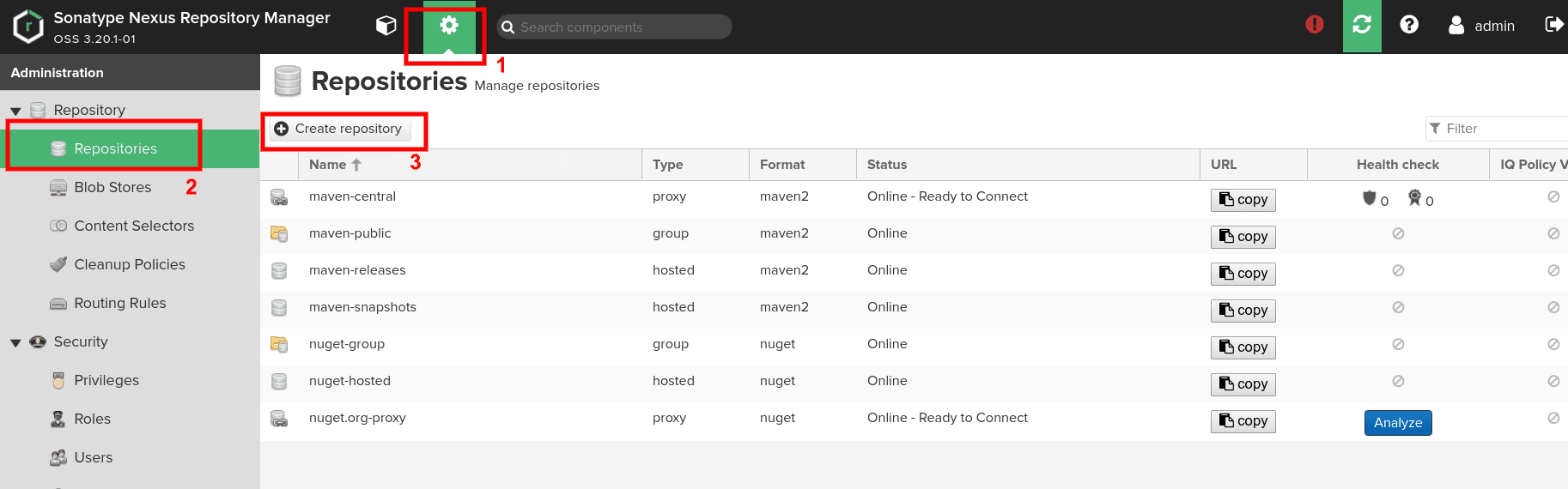Copy the URL of nuget-group
Image resolution: width=1568 pixels, height=489 pixels.
[1243, 347]
